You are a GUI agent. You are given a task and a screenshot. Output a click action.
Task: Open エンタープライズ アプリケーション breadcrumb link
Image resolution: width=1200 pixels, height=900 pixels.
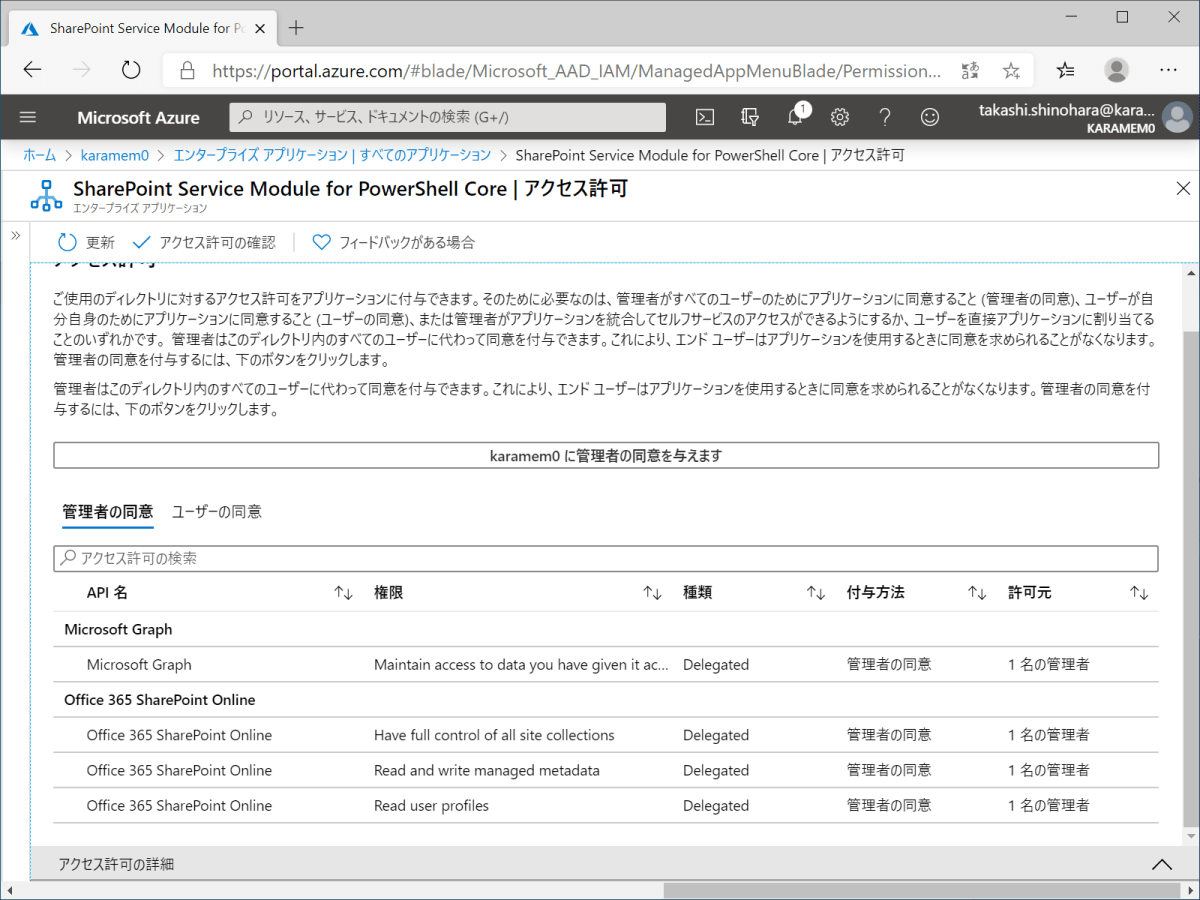pos(332,155)
